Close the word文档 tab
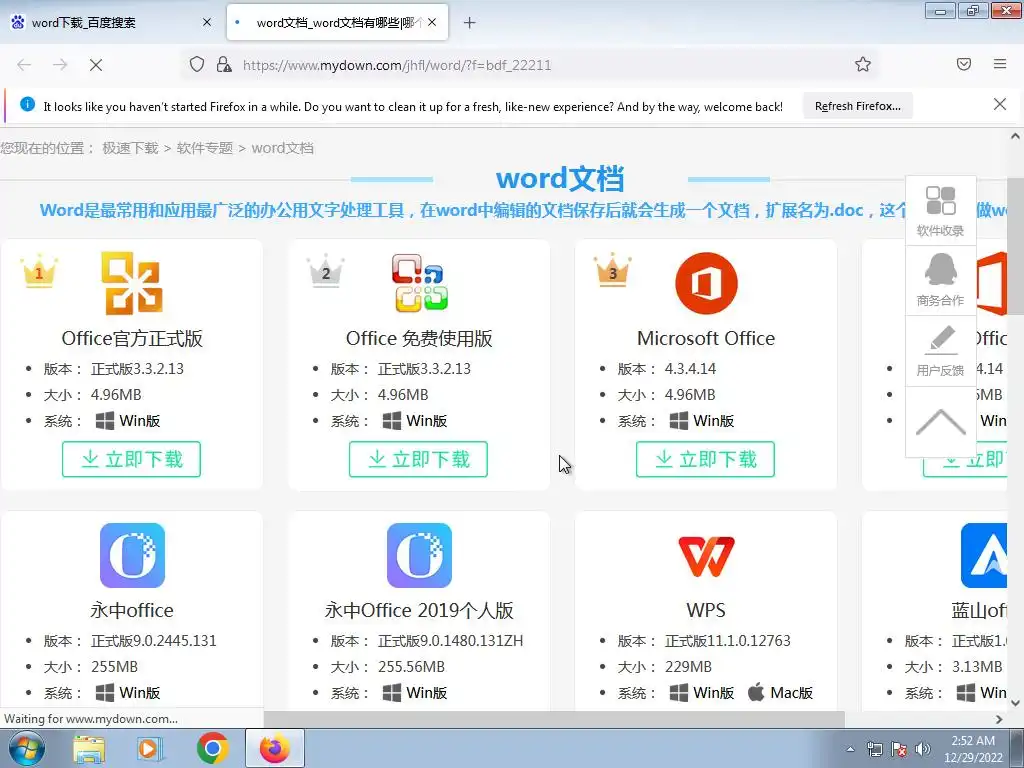The image size is (1024, 768). [432, 22]
